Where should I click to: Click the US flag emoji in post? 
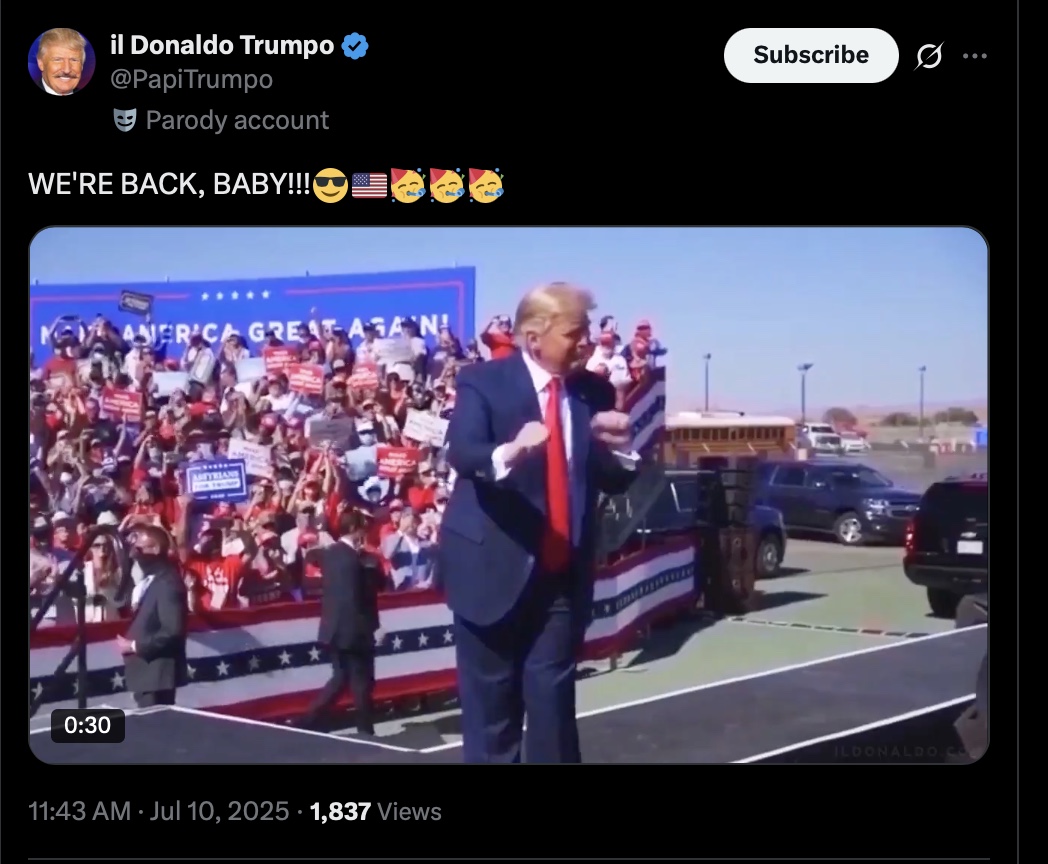369,185
